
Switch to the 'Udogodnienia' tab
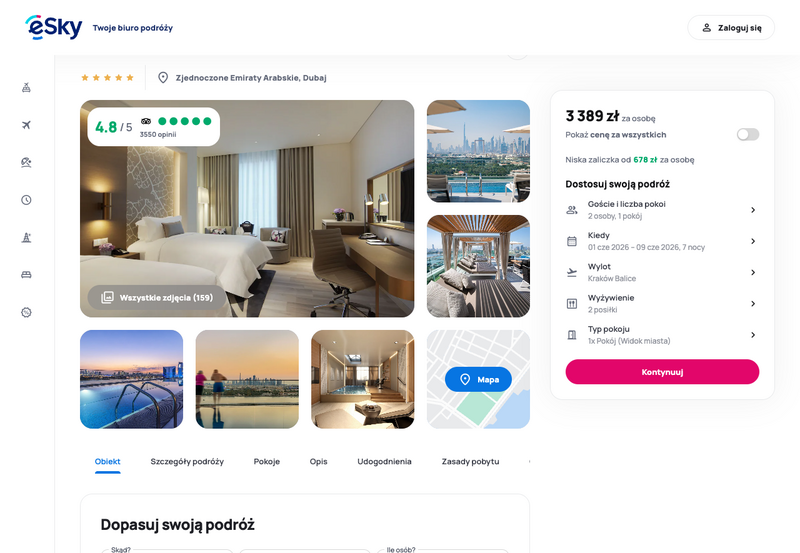pos(384,461)
